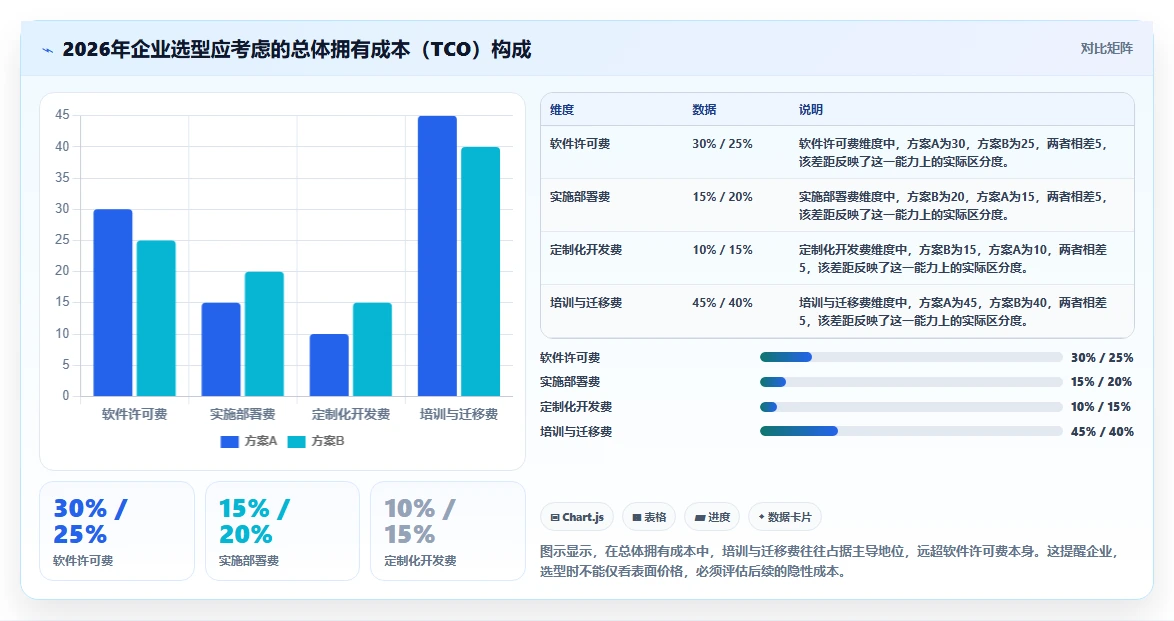Click the 方案B bar for 定制化开发费
Screen dimensions: 1174x621
[372, 349]
